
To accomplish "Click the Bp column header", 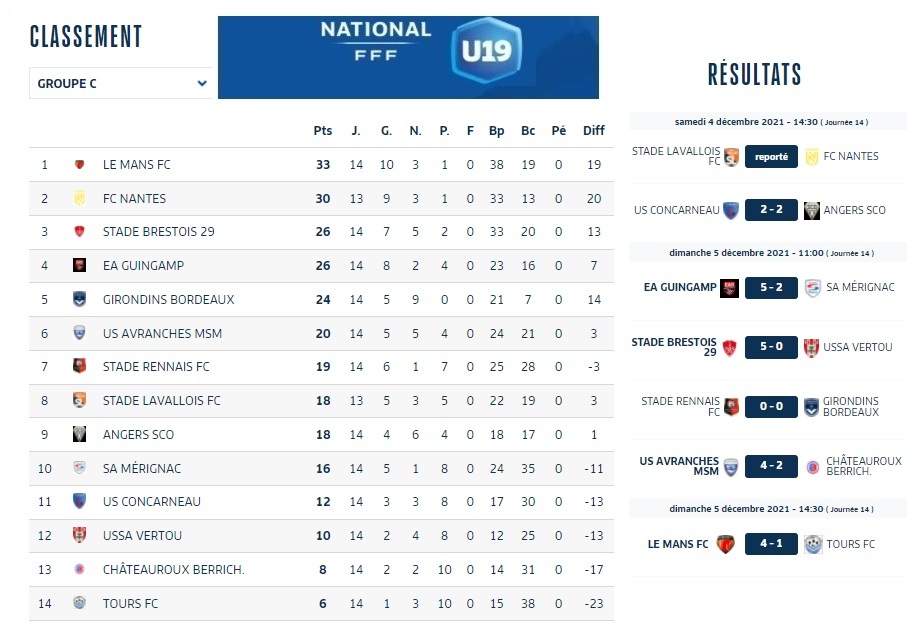I will [x=496, y=131].
